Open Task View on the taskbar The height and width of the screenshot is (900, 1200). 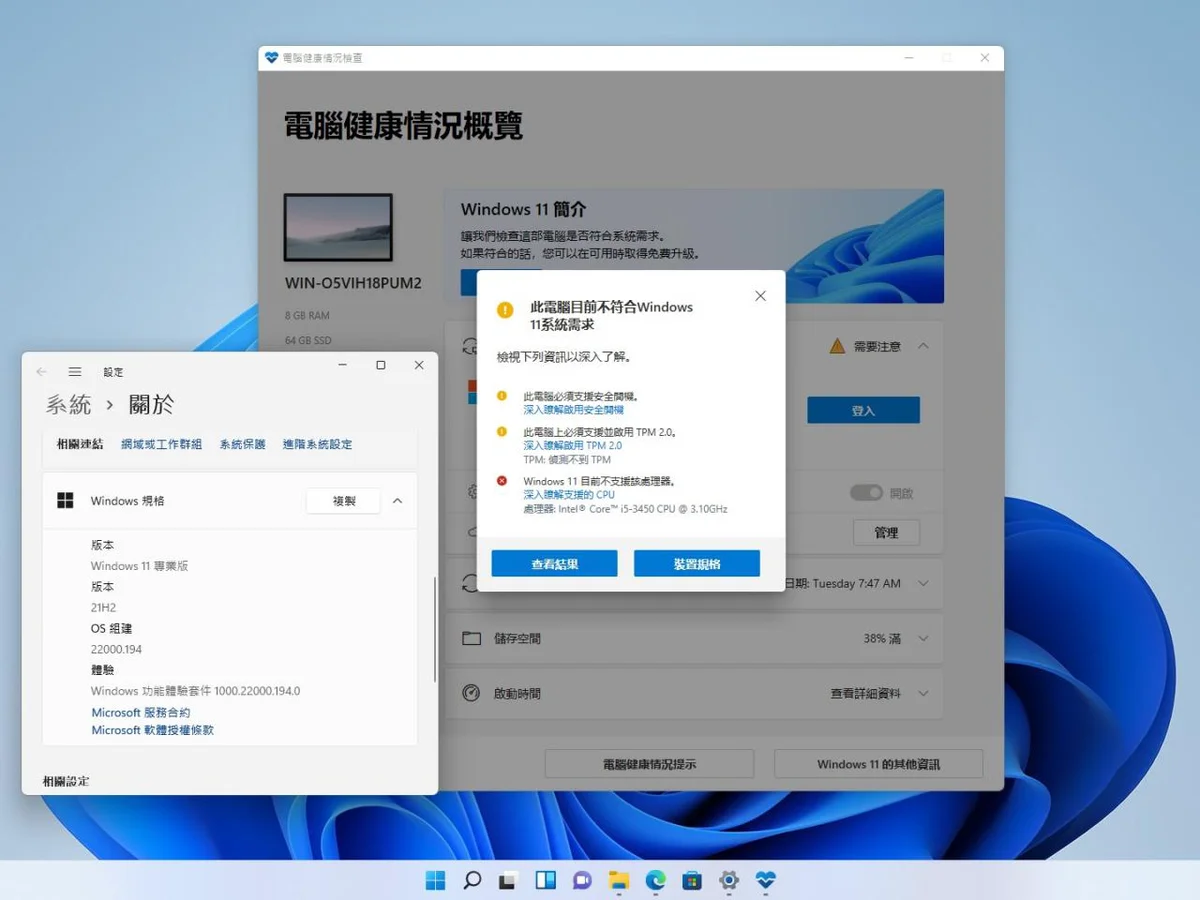tap(509, 880)
